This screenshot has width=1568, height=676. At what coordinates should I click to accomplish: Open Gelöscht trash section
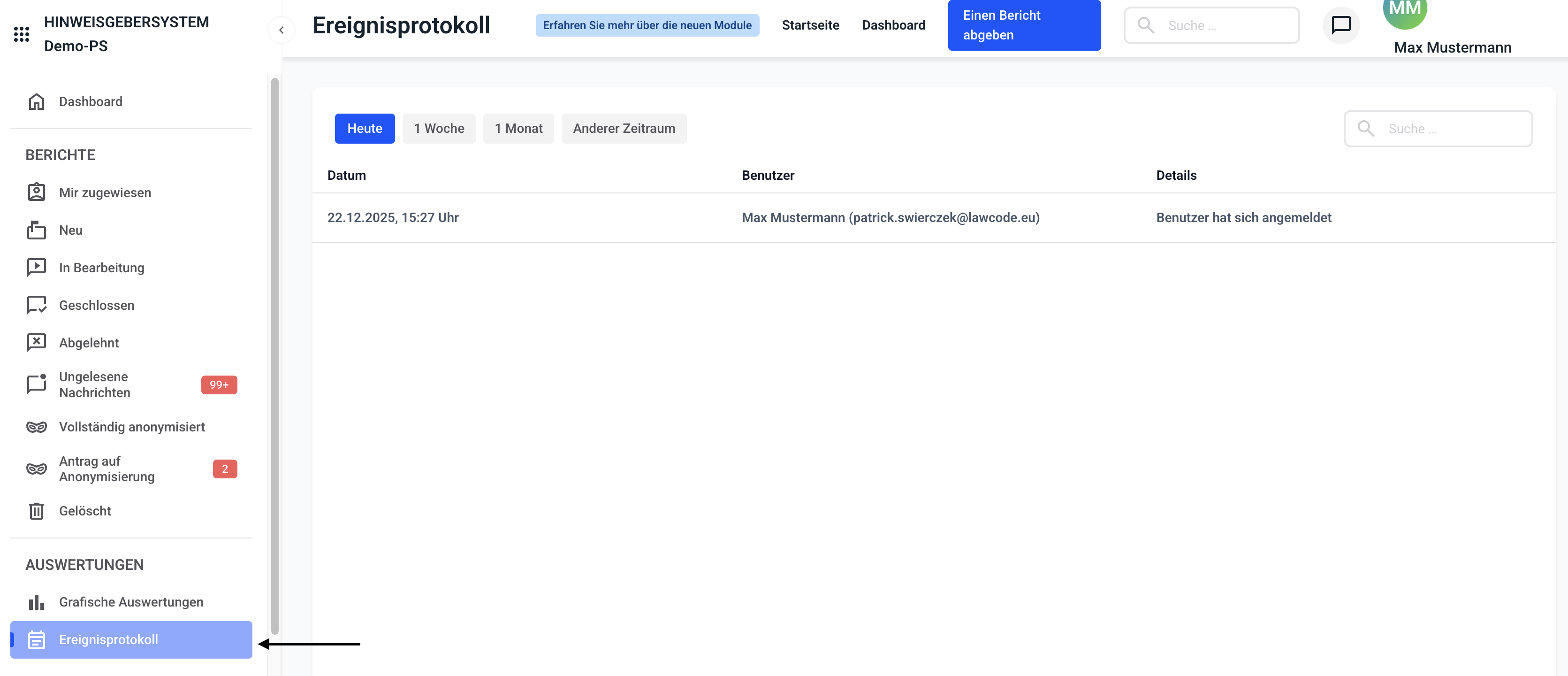click(84, 511)
